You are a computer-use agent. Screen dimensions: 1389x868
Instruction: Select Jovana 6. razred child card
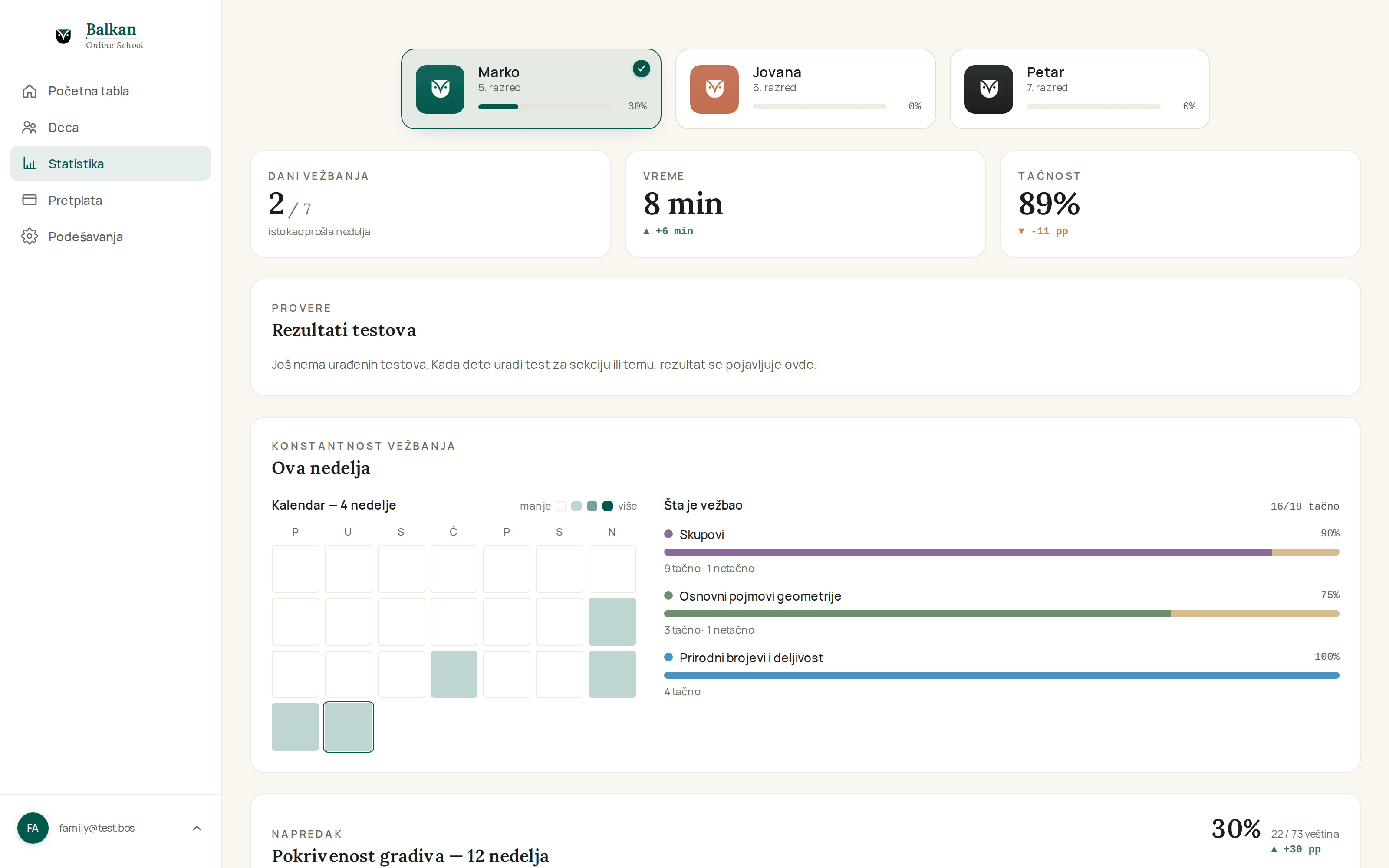(805, 89)
